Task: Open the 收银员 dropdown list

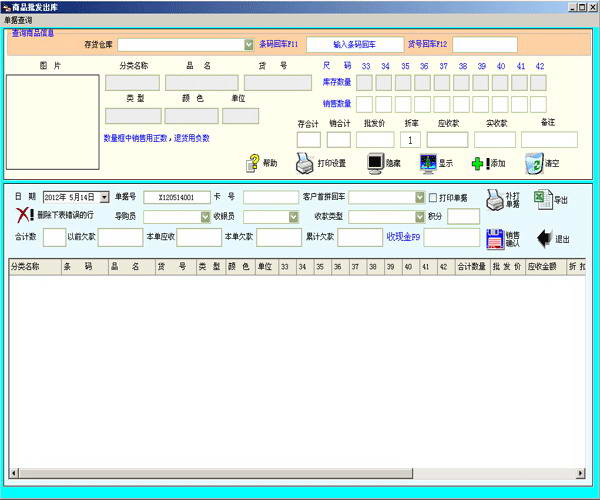Action: [293, 217]
